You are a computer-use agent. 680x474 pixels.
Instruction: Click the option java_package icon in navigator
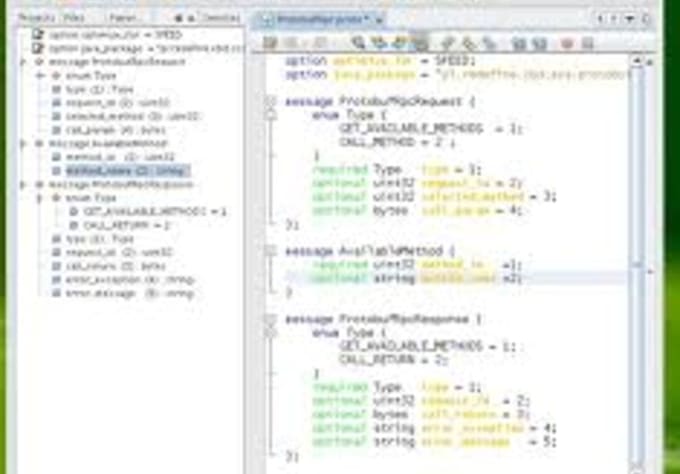pos(38,48)
